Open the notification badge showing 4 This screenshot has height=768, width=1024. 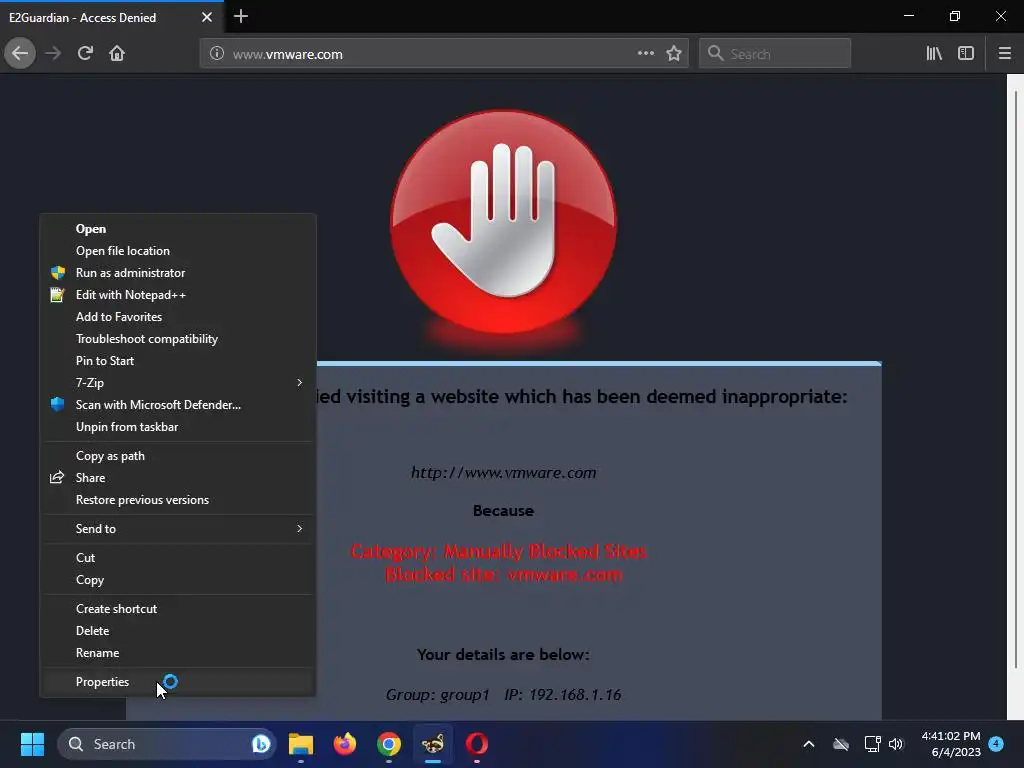pos(996,744)
